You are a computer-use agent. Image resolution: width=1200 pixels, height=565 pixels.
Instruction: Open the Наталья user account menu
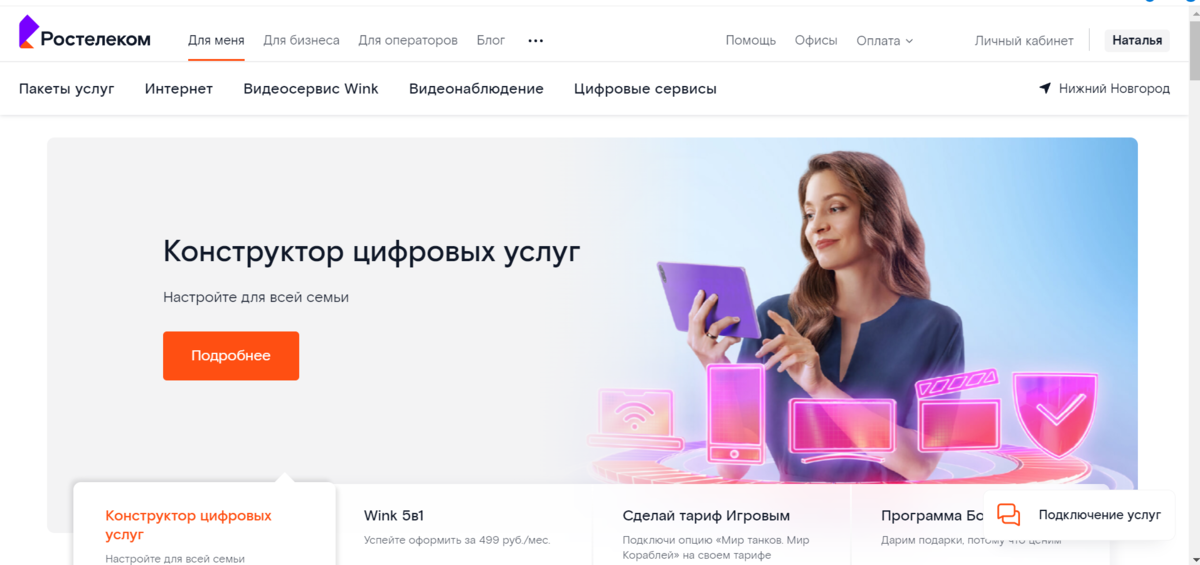(1137, 41)
